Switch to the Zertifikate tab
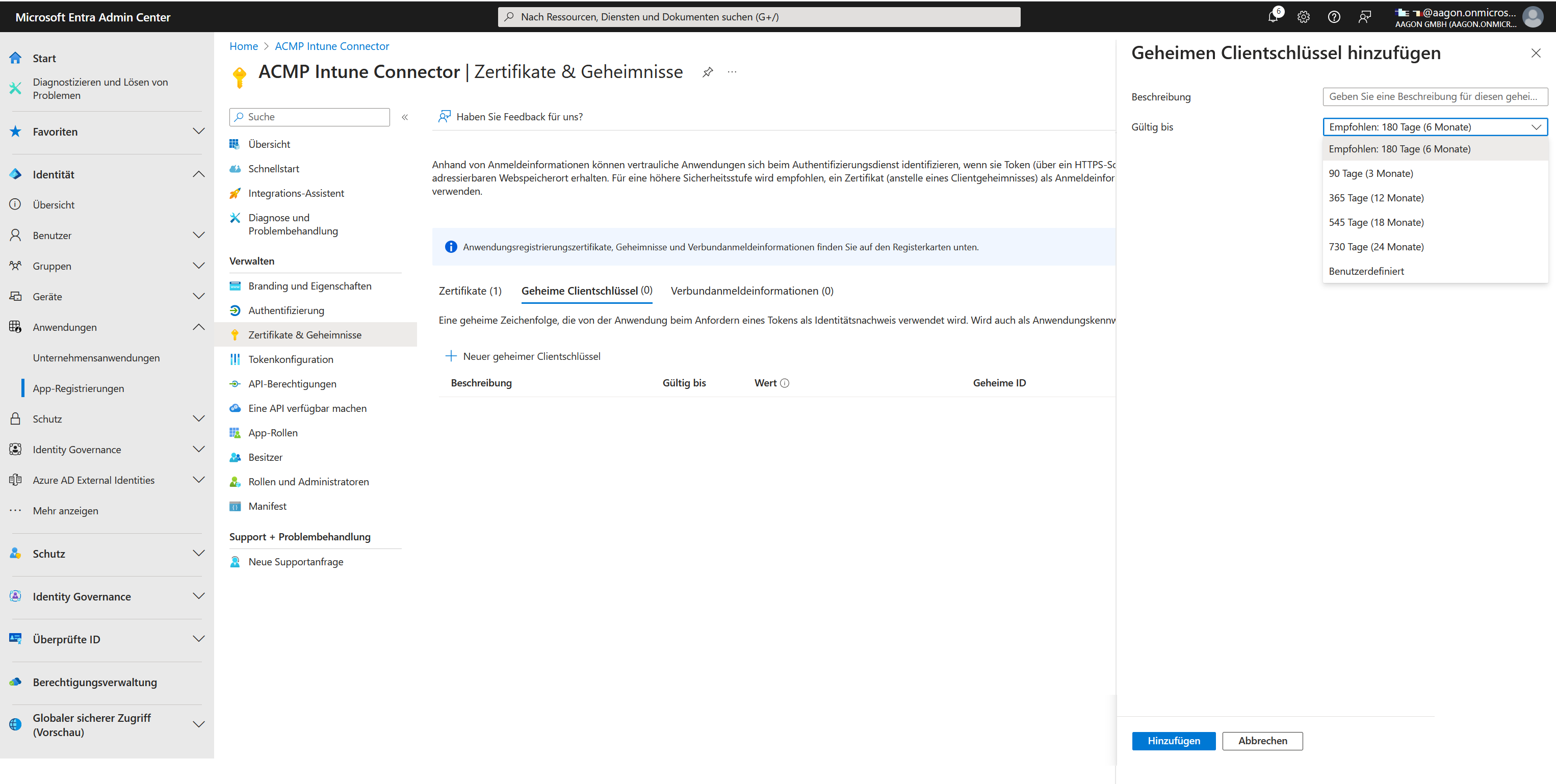 coord(470,291)
